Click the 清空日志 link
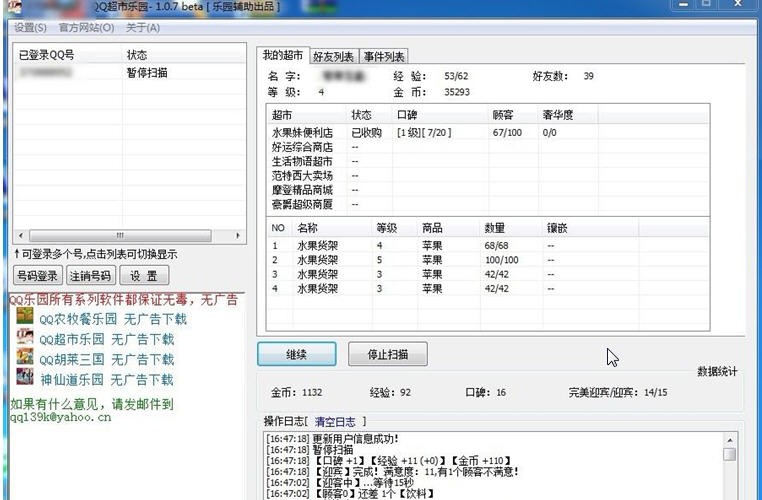Viewport: 762px width, 500px height. [x=335, y=421]
